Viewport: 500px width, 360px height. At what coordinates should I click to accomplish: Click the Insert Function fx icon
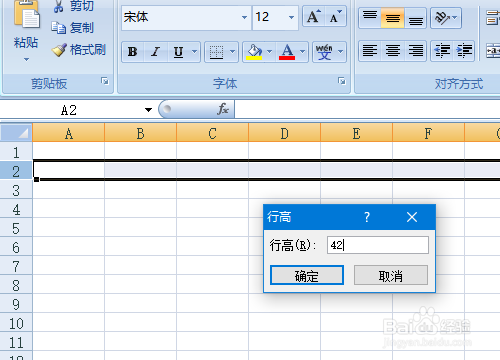coord(223,109)
